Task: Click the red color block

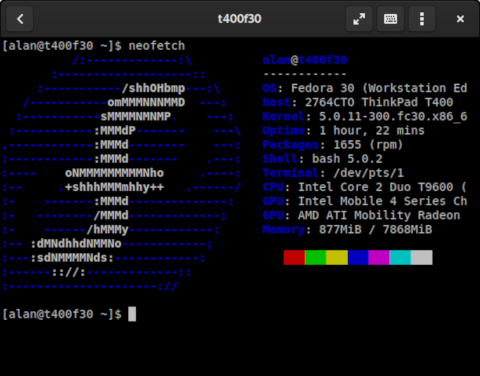Action: (x=294, y=258)
